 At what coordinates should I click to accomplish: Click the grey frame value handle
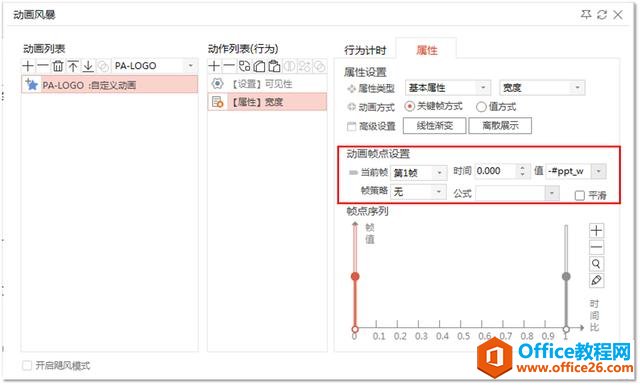[x=566, y=276]
